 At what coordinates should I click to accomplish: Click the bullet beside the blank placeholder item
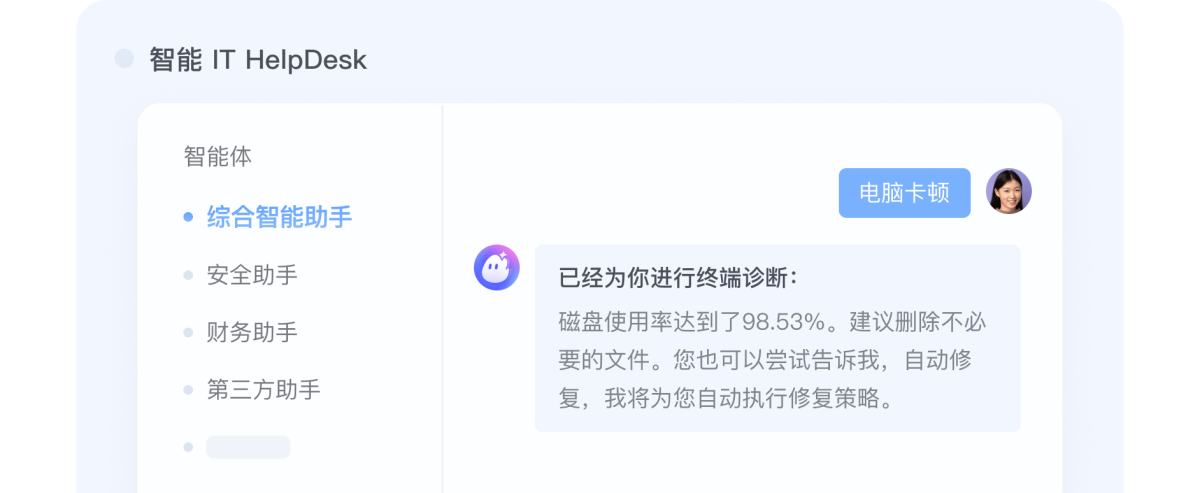[x=188, y=447]
